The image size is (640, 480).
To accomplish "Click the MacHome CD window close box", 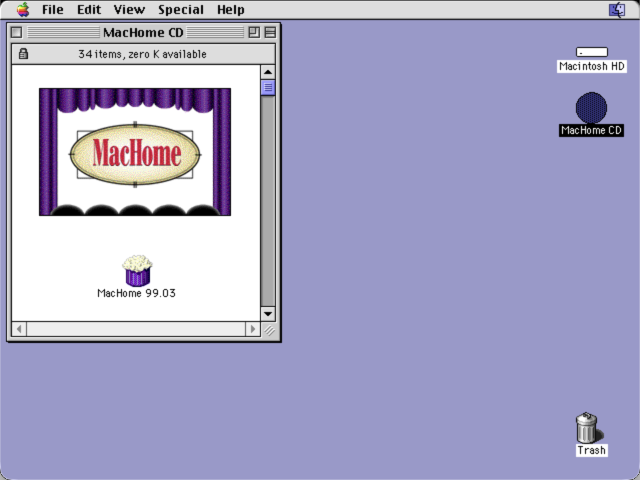I will tap(17, 32).
